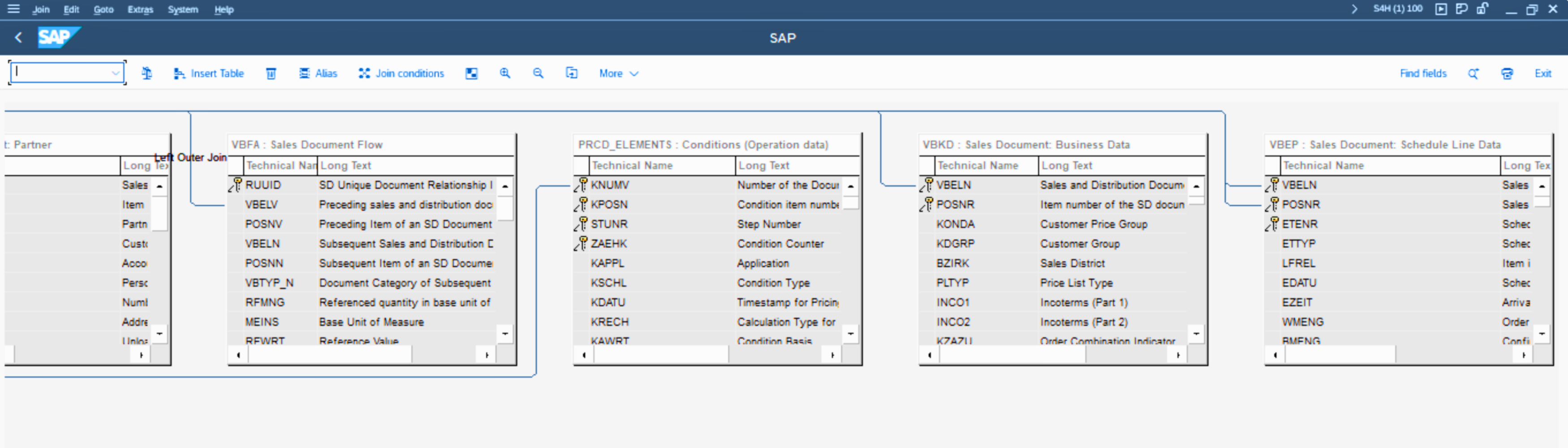Click the print icon in toolbar
Viewport: 1568px width, 448px height.
click(1507, 73)
